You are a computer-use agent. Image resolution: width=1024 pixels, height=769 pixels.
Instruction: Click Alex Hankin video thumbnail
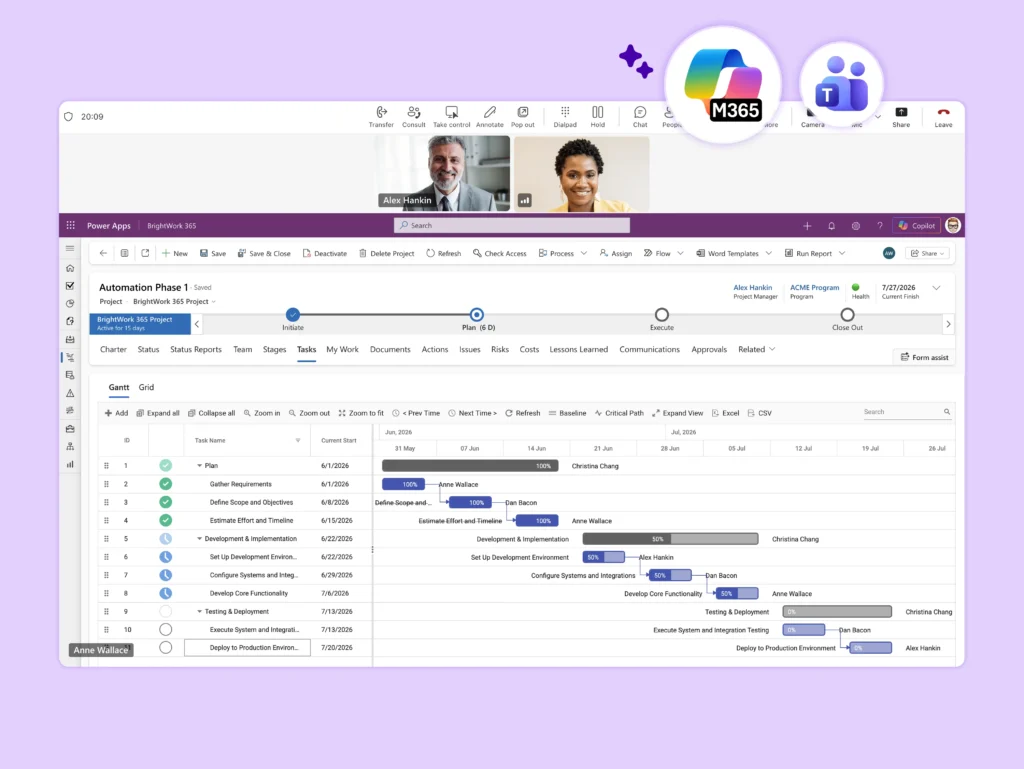point(443,173)
